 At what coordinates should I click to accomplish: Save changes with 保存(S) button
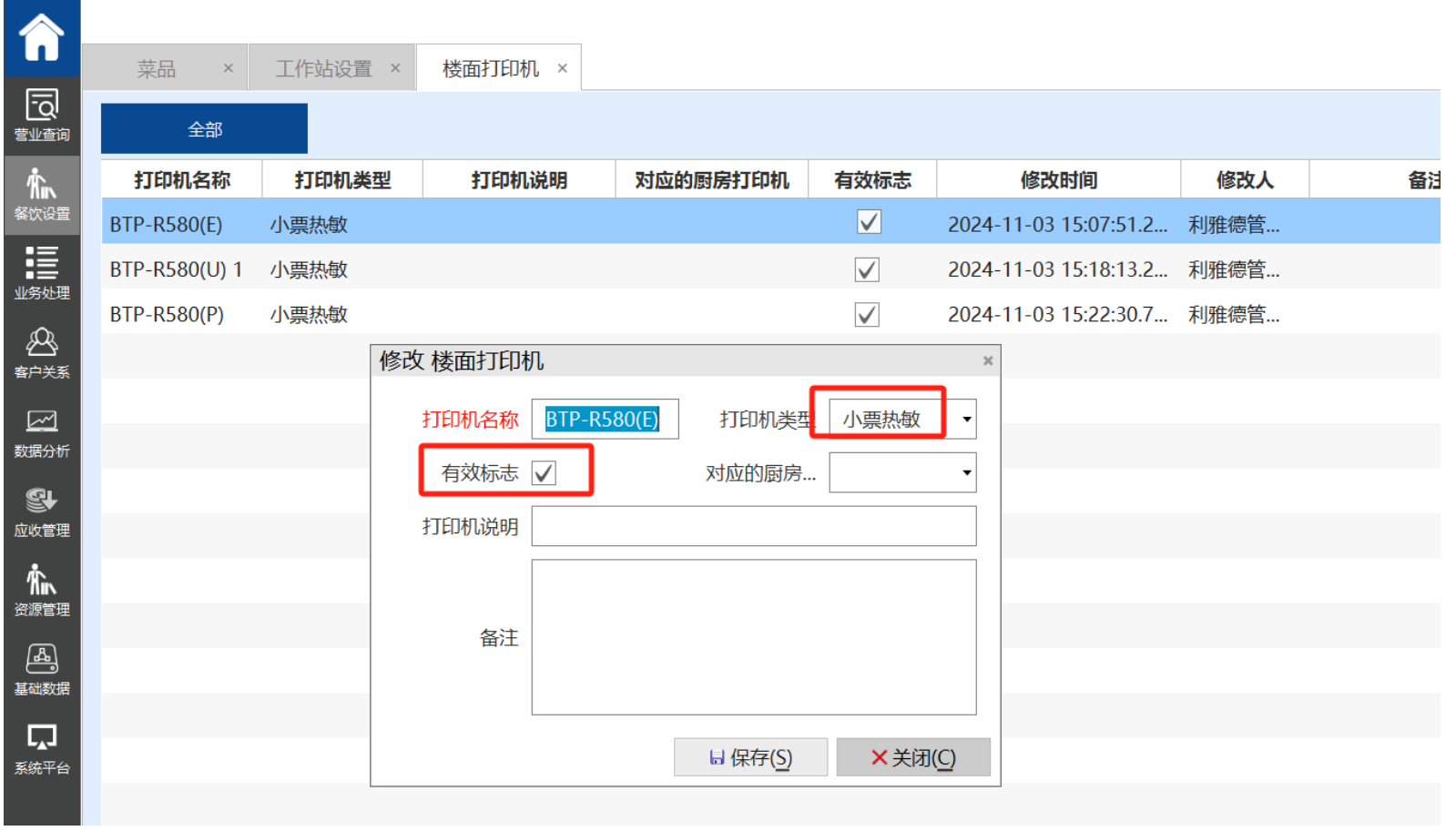[x=750, y=757]
